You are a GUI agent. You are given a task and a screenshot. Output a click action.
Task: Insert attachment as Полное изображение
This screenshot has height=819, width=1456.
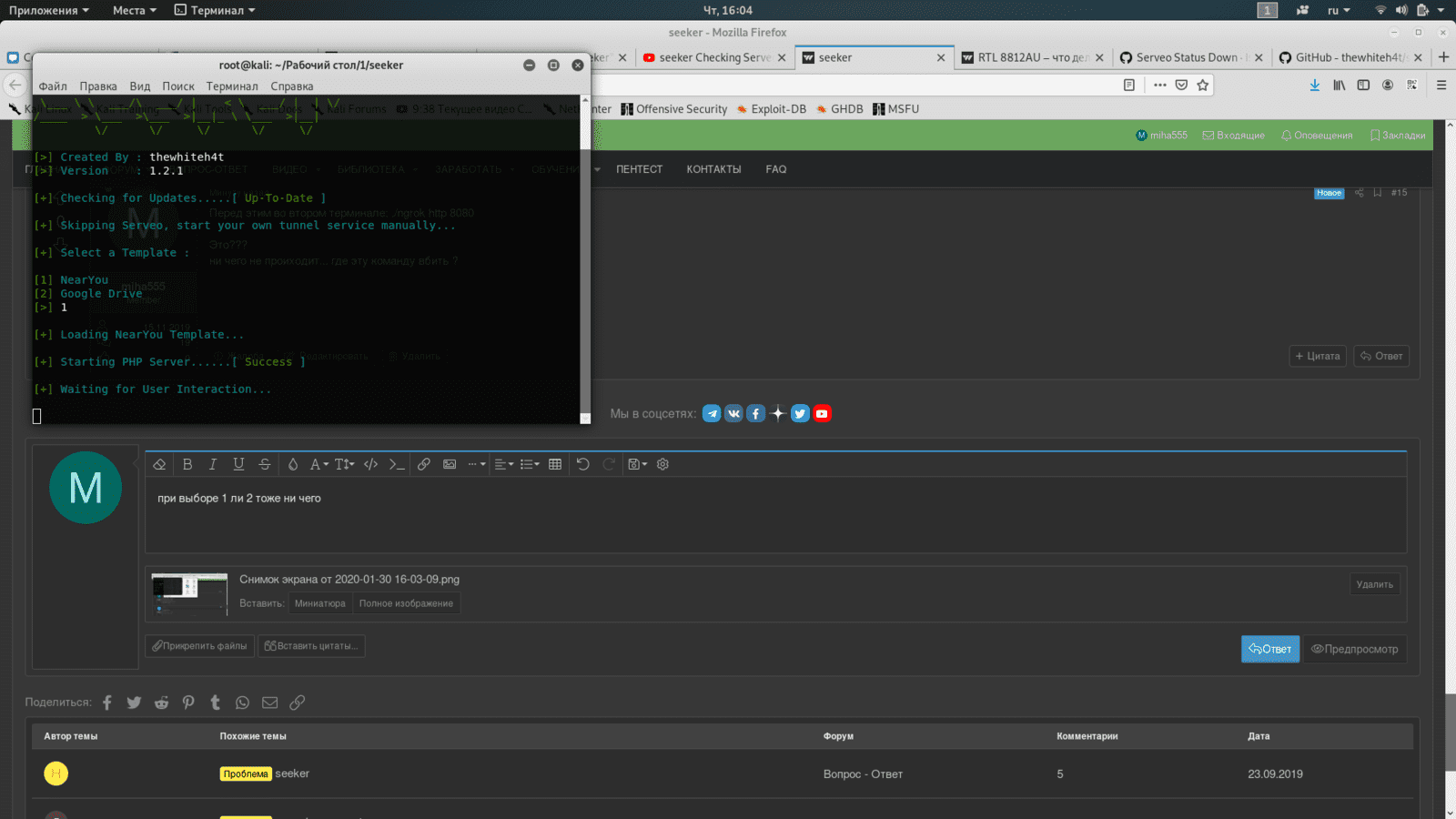coord(406,603)
